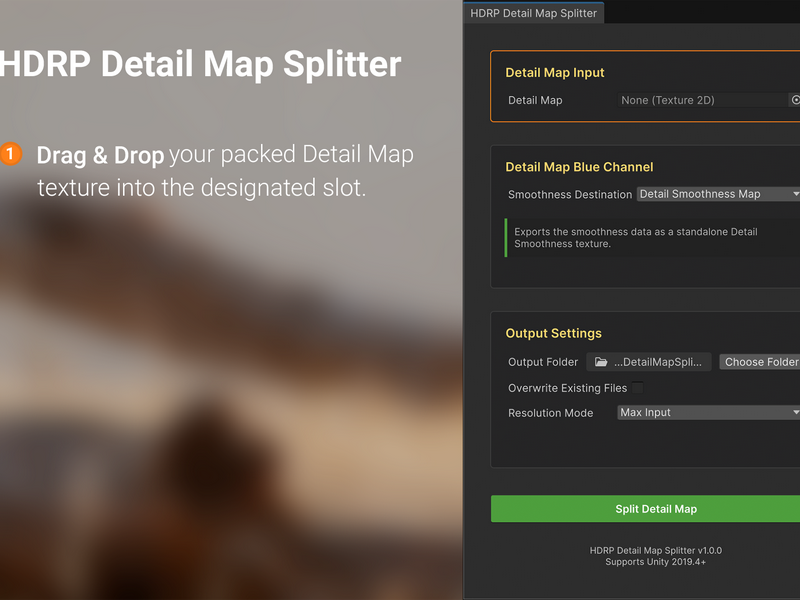Screen dimensions: 800x600
Task: Click the Detail Map Input heading
Action: (555, 72)
